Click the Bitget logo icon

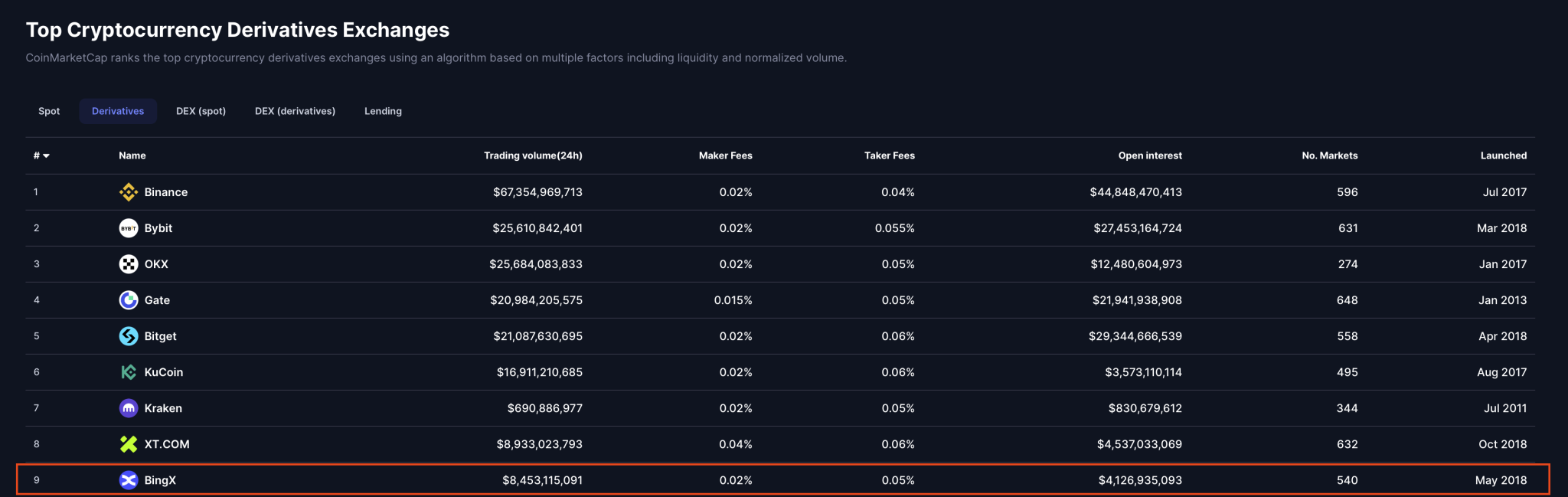pos(129,336)
